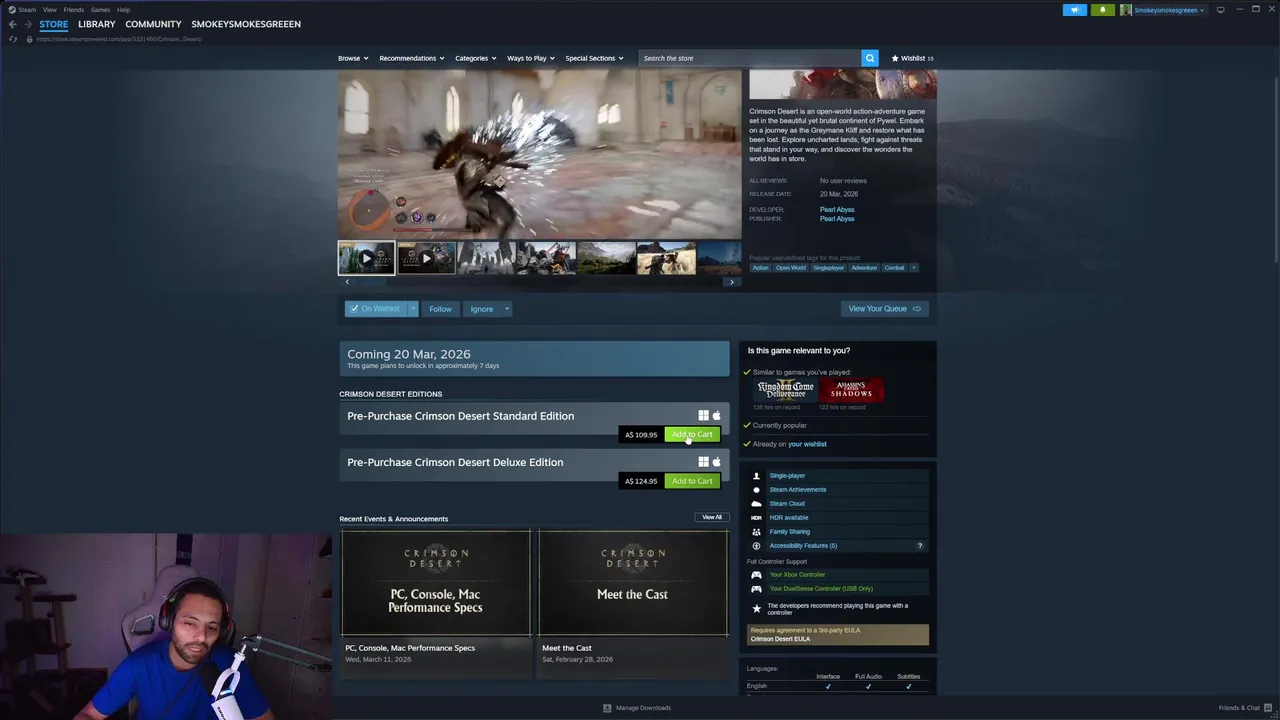Open your wishlist link
Screen dimensions: 1280x720
point(807,444)
